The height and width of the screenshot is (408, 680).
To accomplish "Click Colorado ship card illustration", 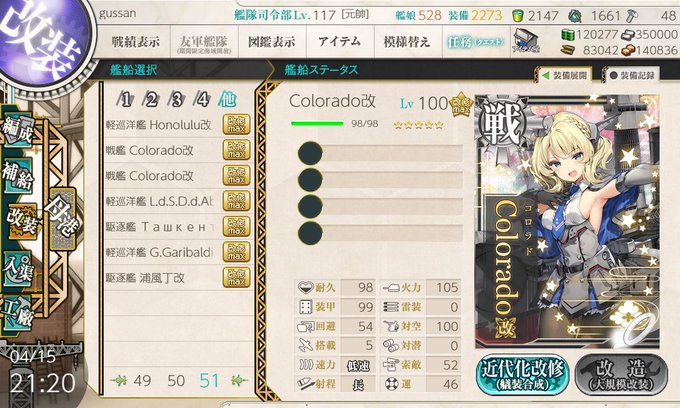I will (567, 222).
